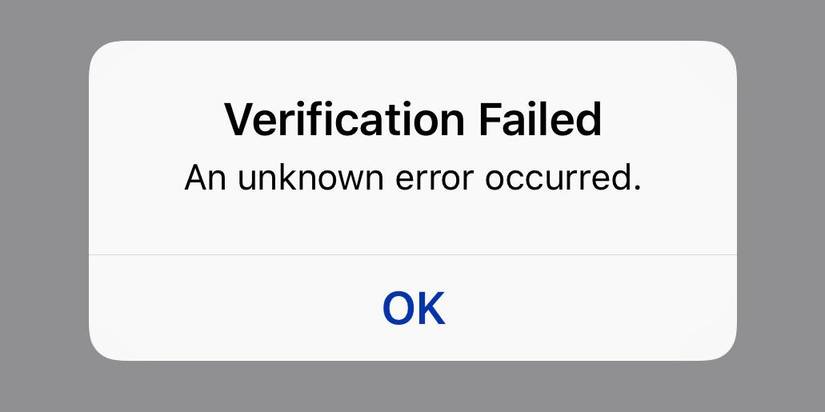Click blank alert space right of OK
This screenshot has width=825, height=412.
pos(591,309)
